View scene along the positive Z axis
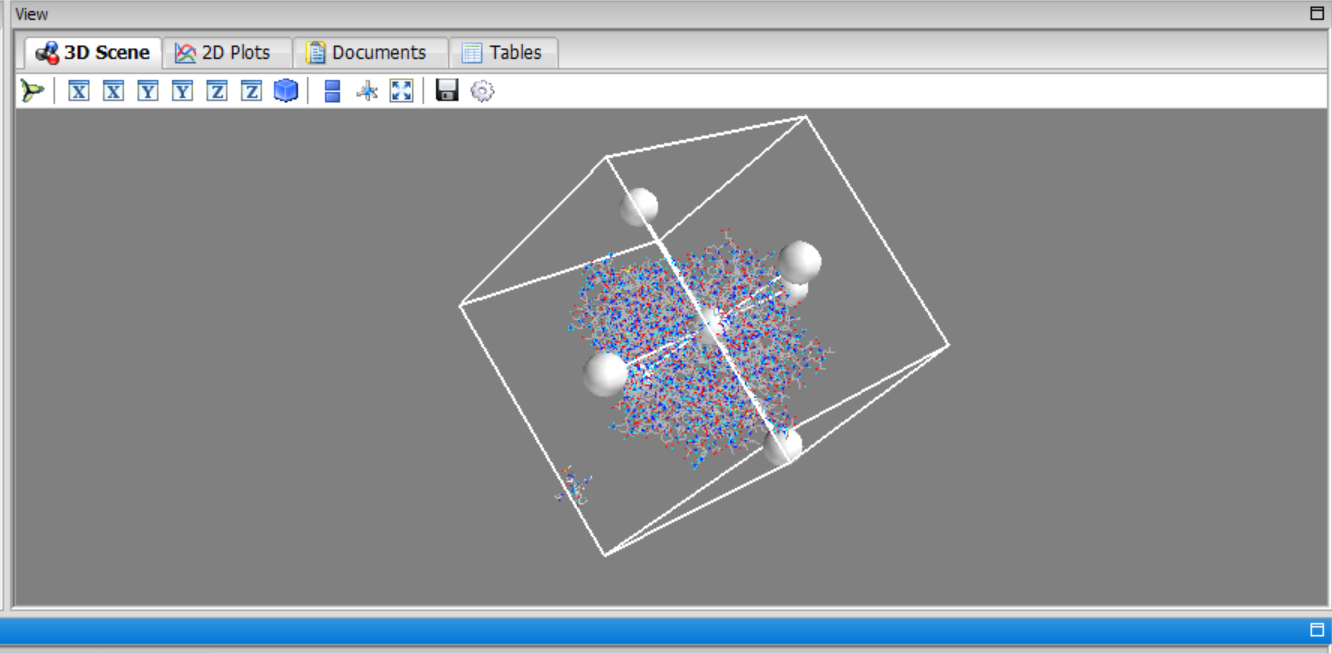The width and height of the screenshot is (1332, 653). click(x=216, y=92)
